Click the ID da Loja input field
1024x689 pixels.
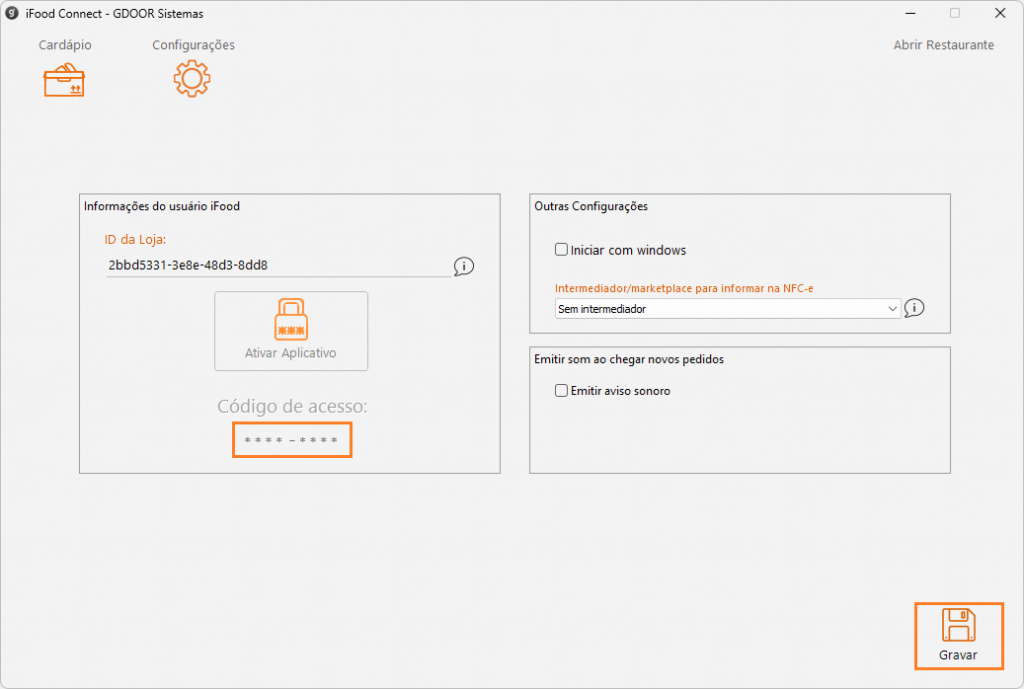[279, 265]
